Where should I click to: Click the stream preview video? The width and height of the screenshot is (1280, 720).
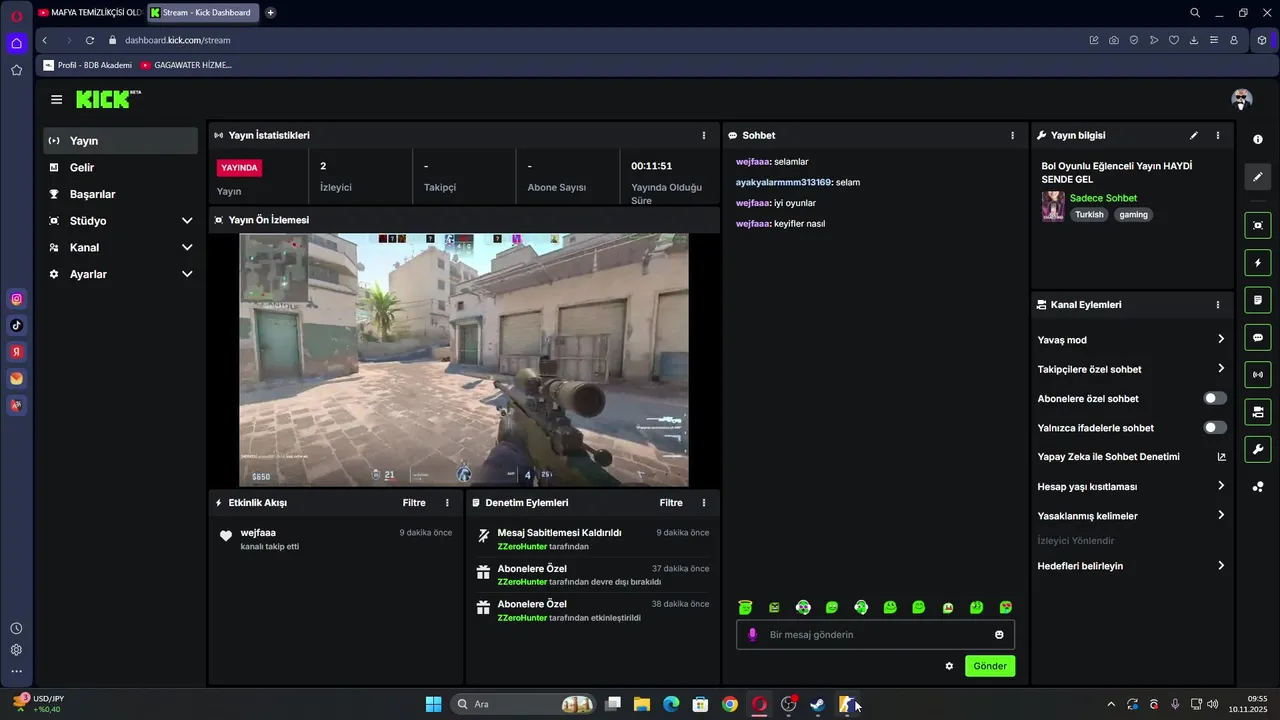tap(464, 360)
